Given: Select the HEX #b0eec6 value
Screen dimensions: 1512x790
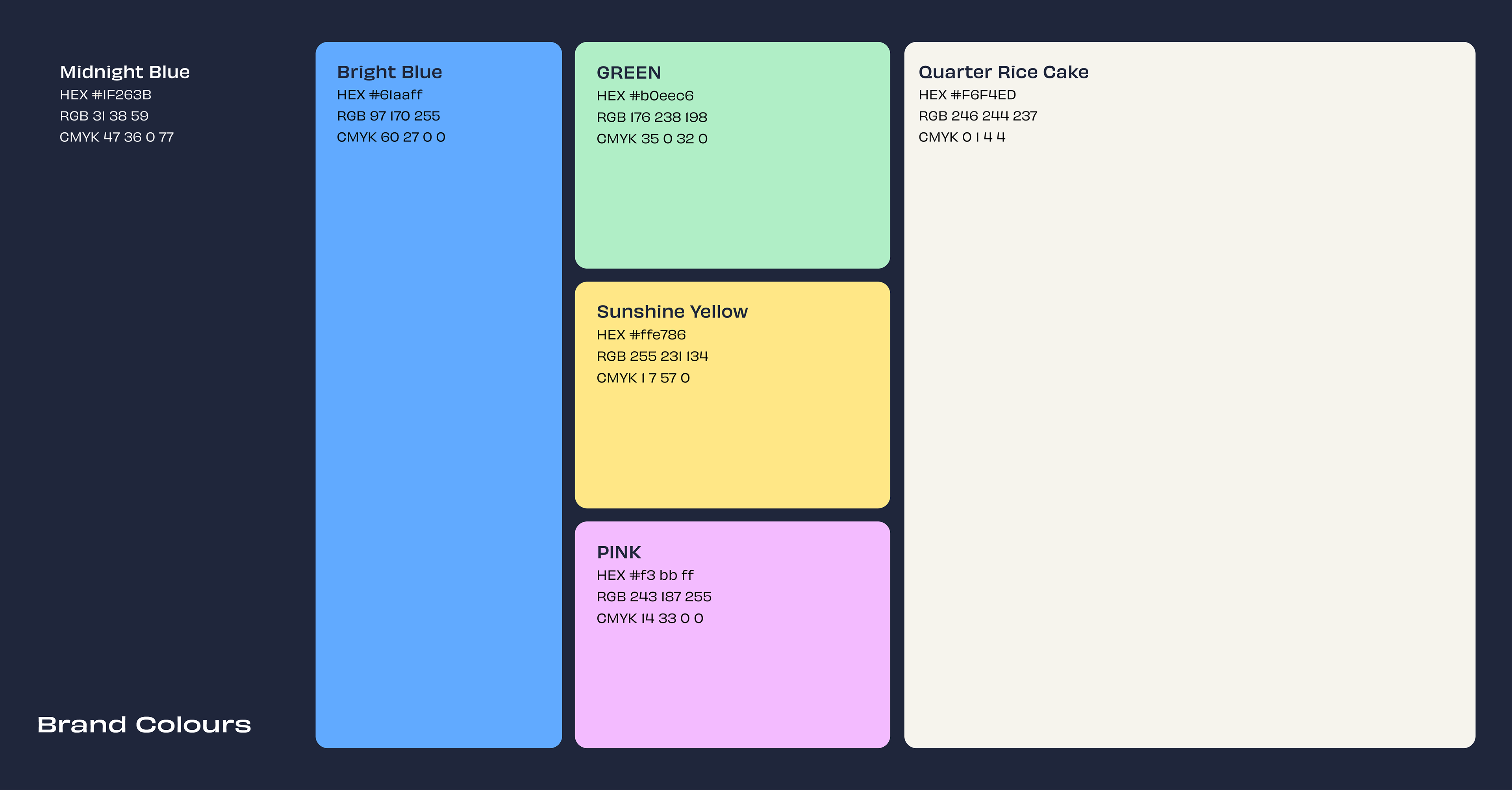Looking at the screenshot, I should pos(645,96).
